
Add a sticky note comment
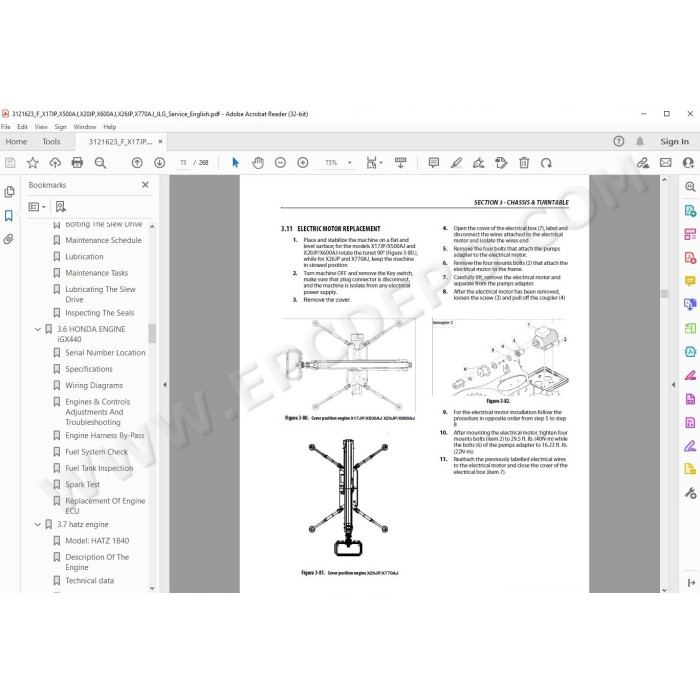[433, 163]
